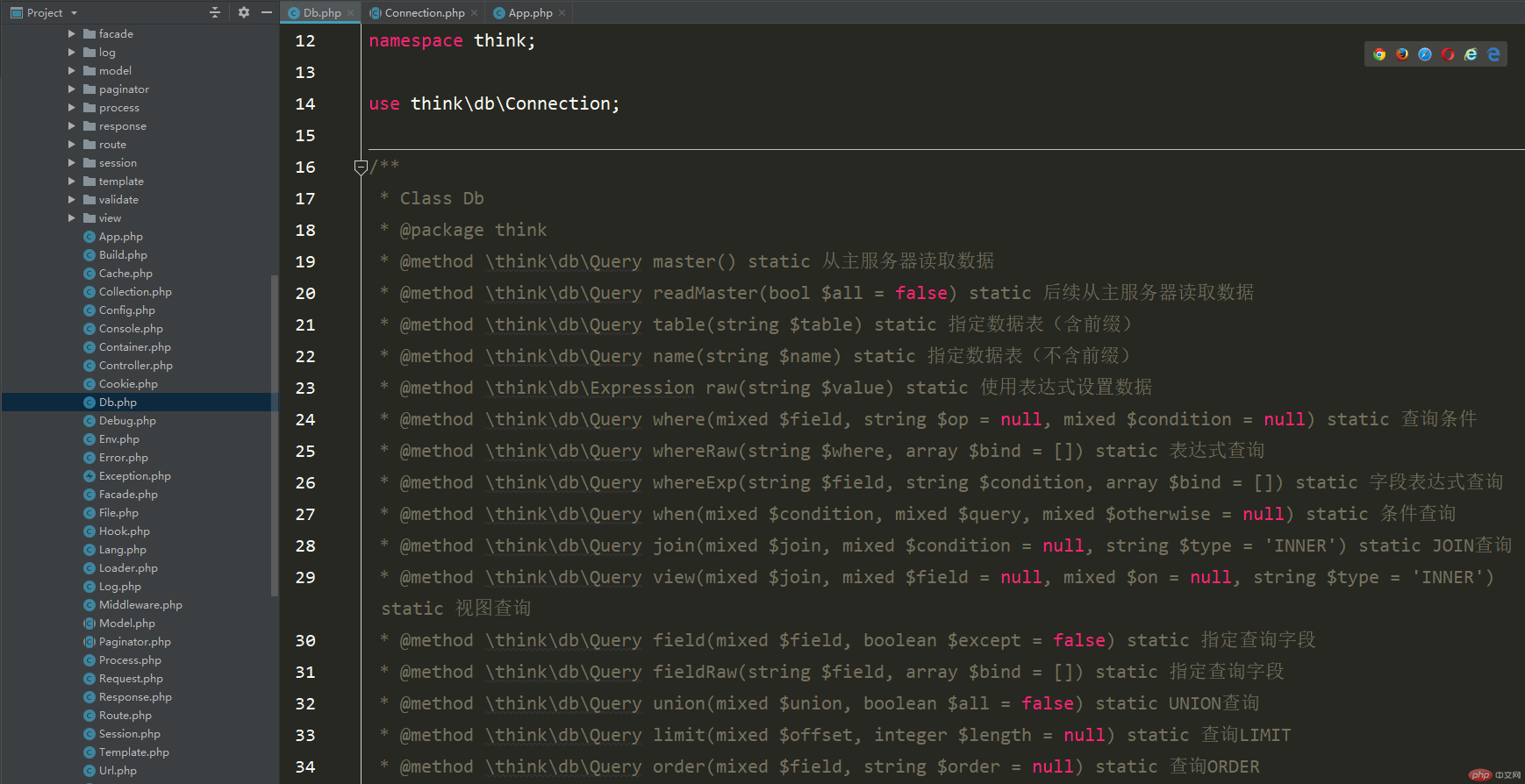This screenshot has width=1525, height=784.
Task: Select Debug.php in project tree
Action: [x=119, y=421]
